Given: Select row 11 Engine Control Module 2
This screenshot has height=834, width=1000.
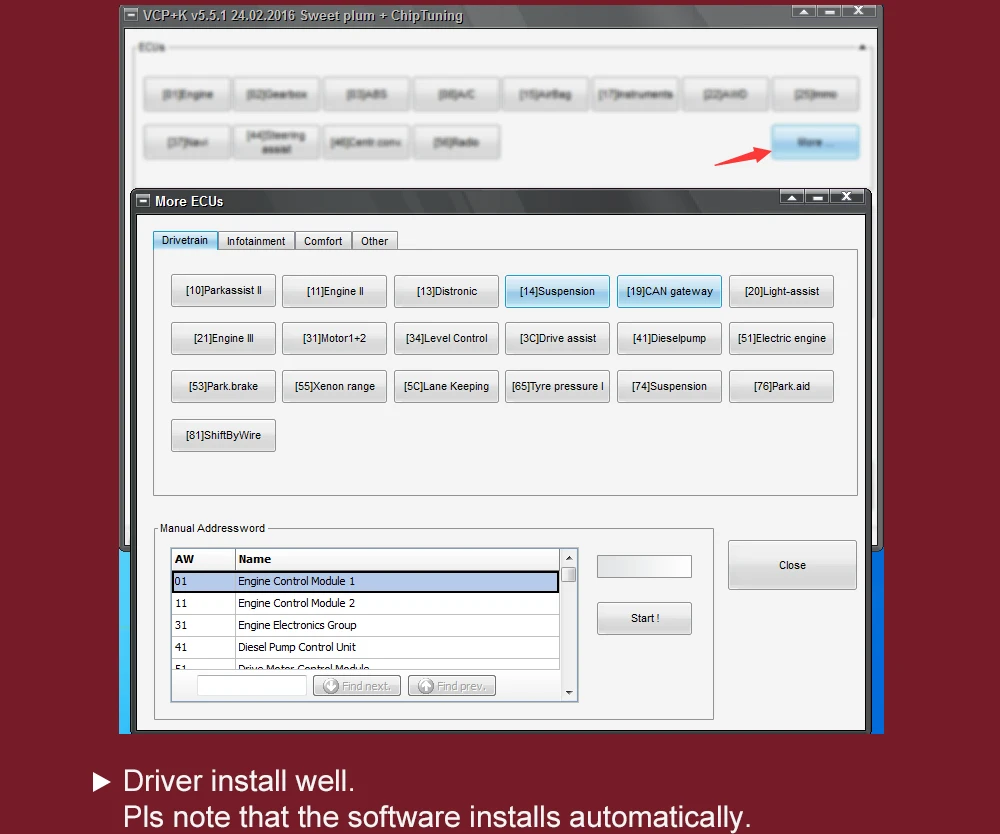Looking at the screenshot, I should click(x=365, y=603).
